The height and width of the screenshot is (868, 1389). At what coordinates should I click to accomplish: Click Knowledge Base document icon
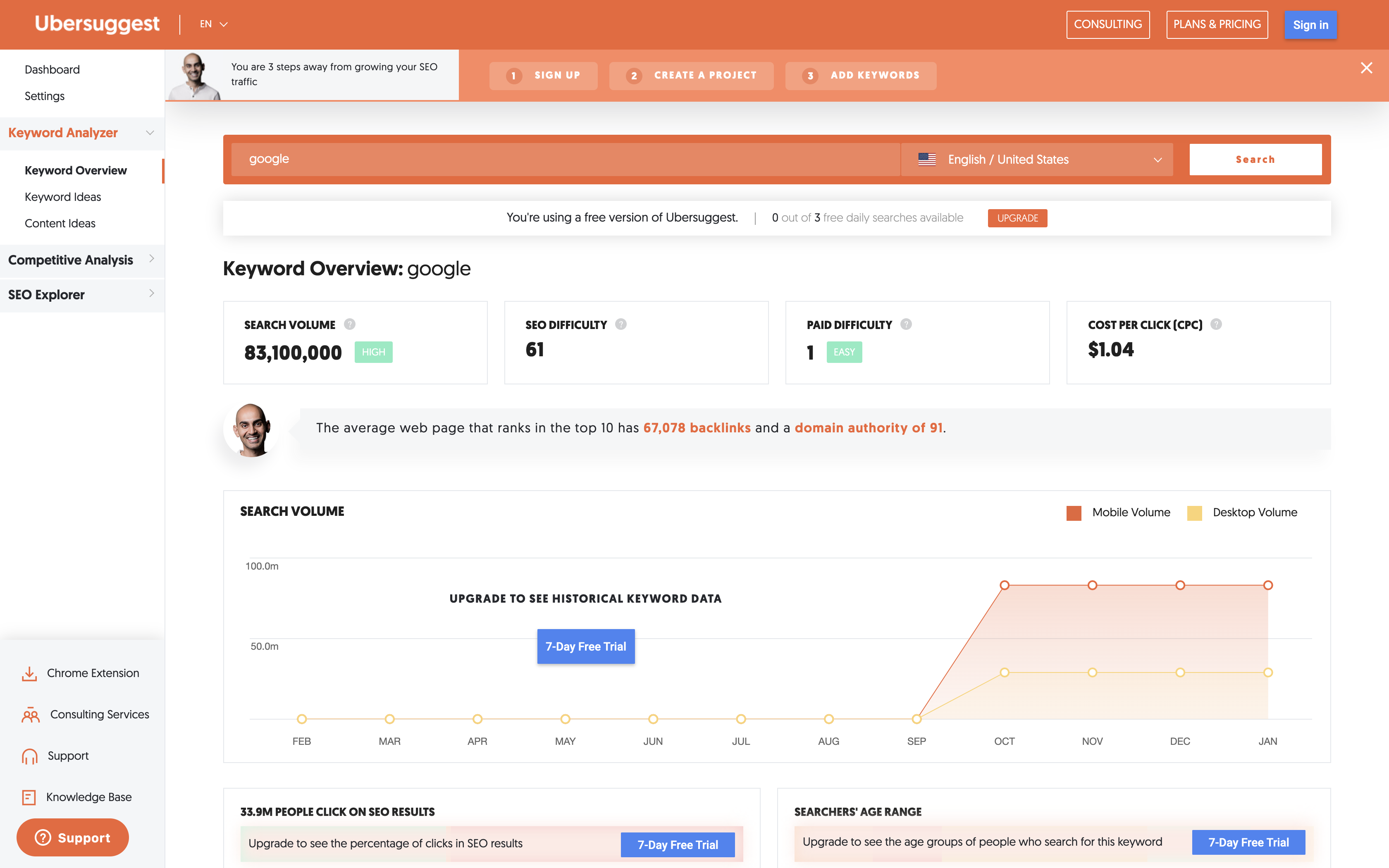(x=29, y=797)
